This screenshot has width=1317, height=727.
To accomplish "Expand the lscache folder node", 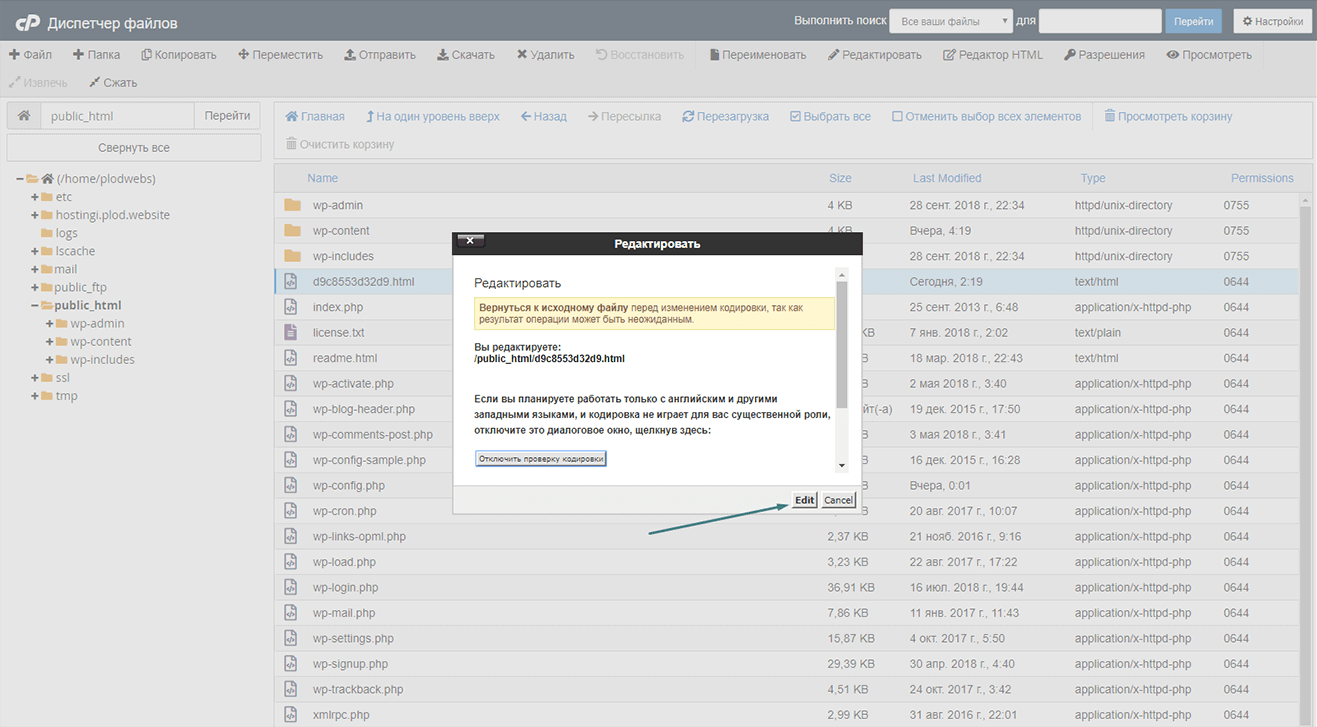I will tap(35, 251).
